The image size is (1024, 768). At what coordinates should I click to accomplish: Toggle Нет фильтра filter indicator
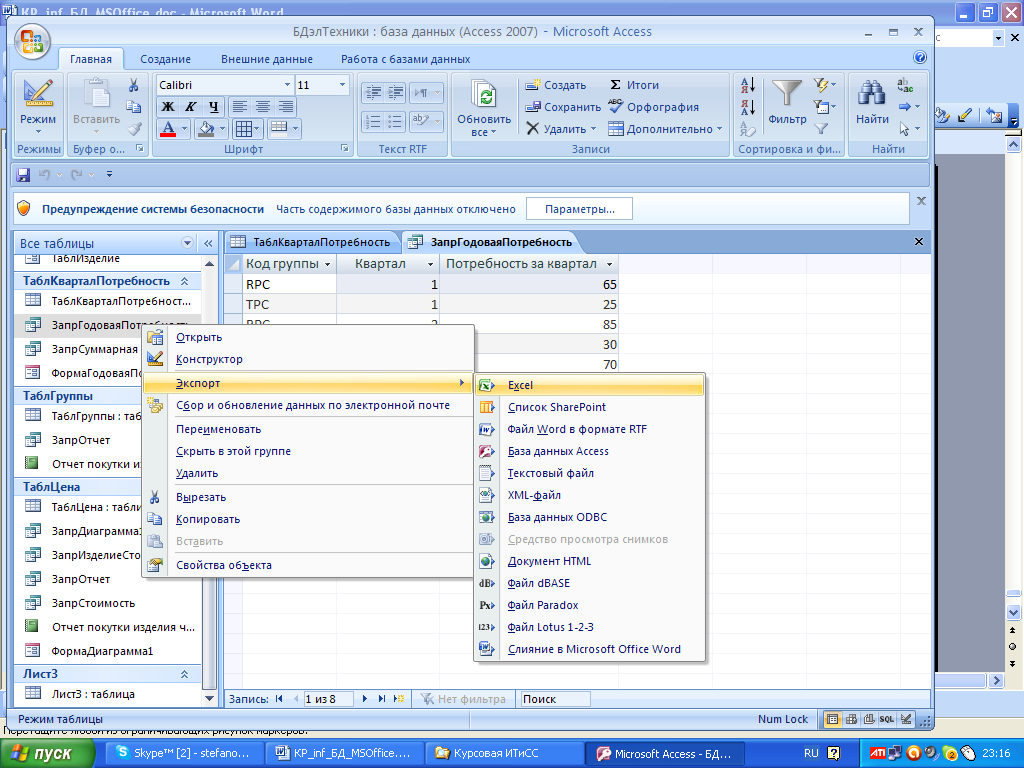(464, 699)
